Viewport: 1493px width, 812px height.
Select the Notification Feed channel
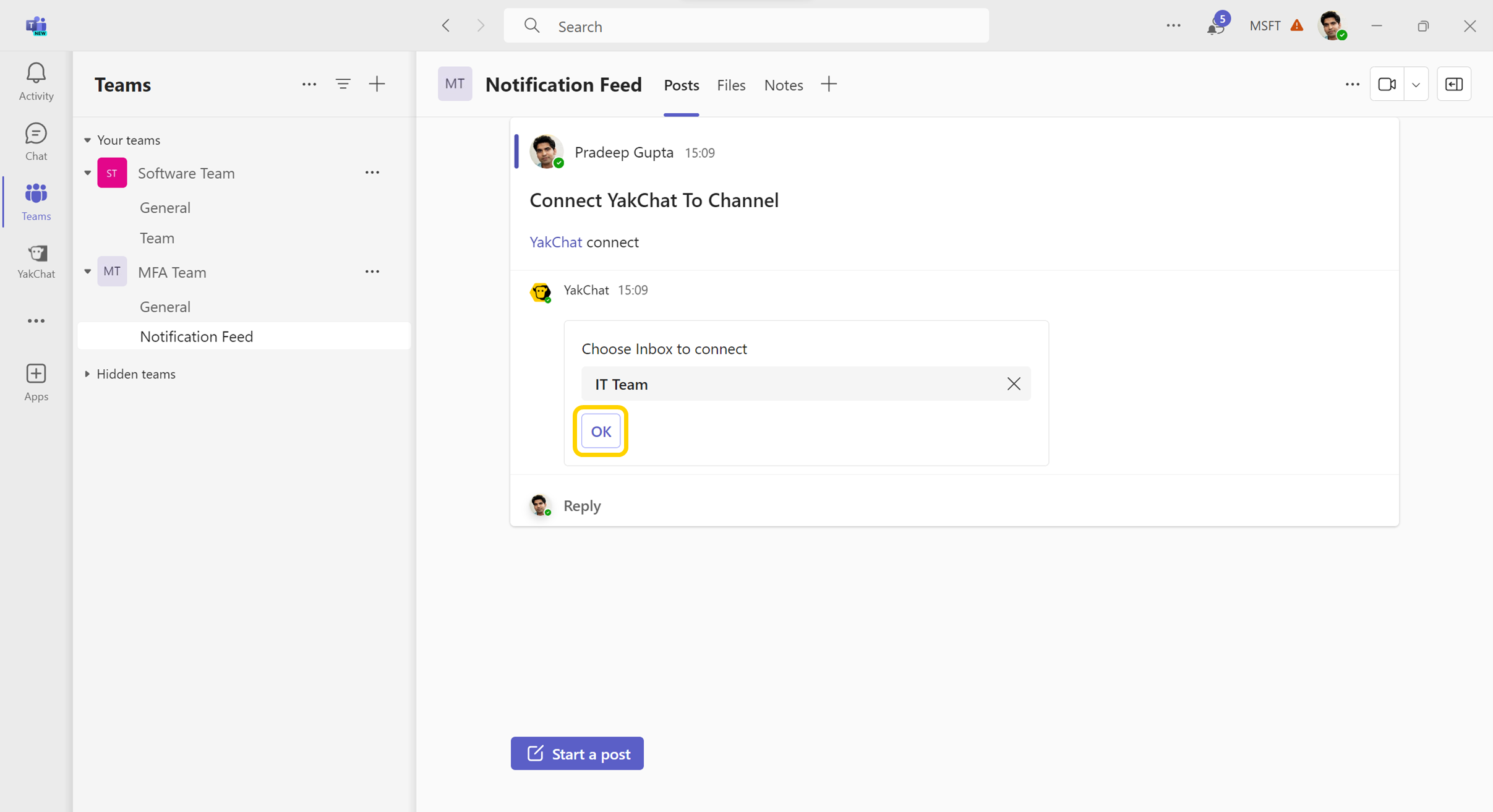point(244,336)
